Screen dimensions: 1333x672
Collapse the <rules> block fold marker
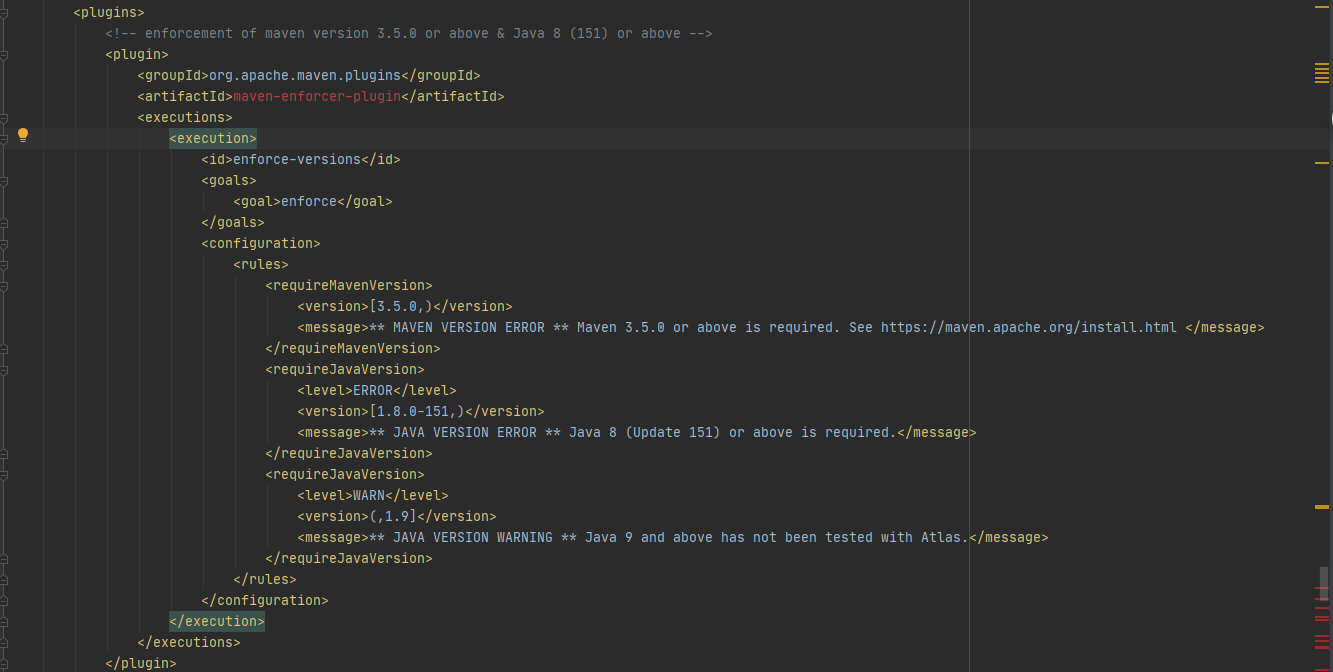[3, 265]
